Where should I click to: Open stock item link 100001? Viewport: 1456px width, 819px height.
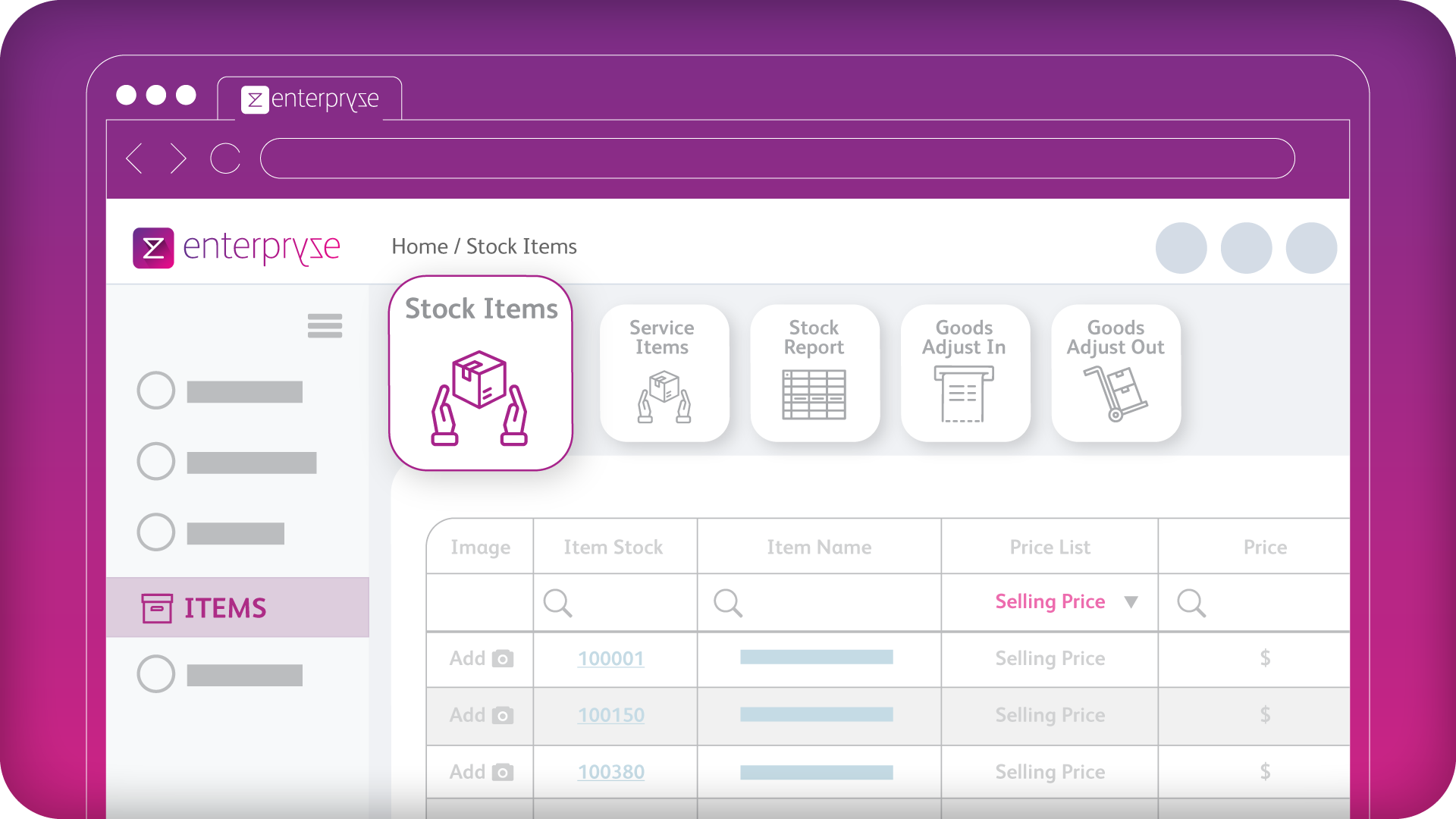click(610, 658)
